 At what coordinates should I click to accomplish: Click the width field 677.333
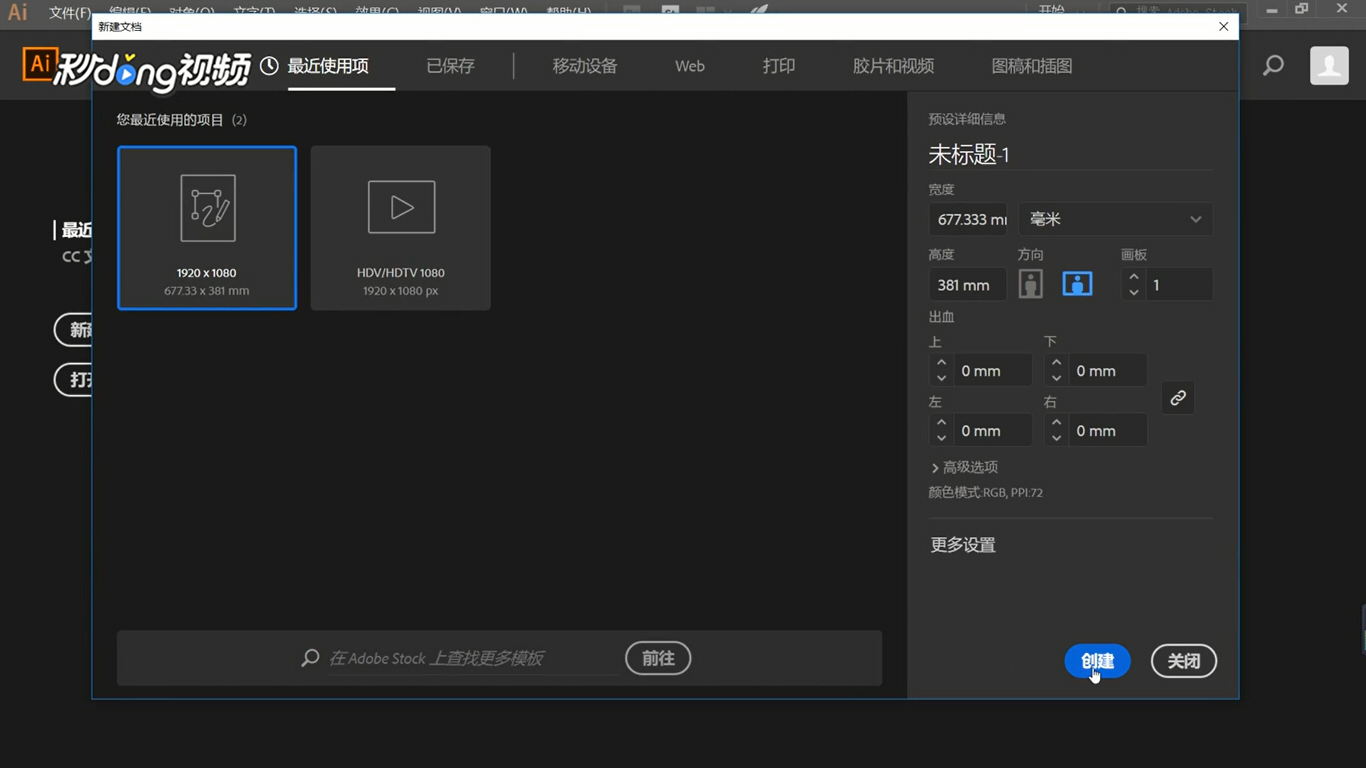pyautogui.click(x=968, y=219)
